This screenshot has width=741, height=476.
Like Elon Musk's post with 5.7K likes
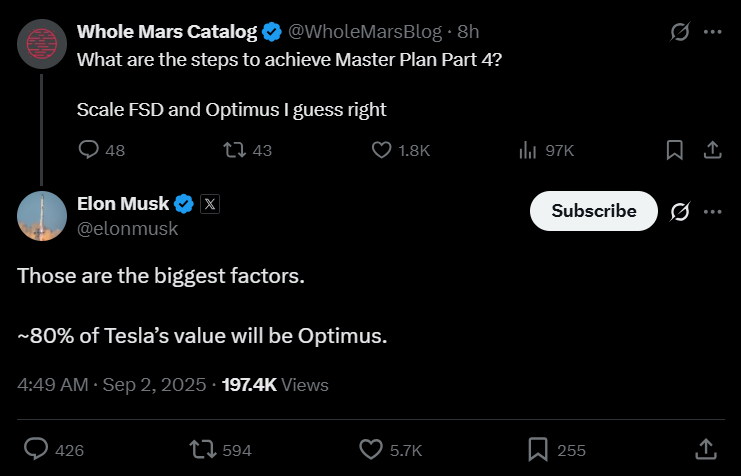point(370,449)
